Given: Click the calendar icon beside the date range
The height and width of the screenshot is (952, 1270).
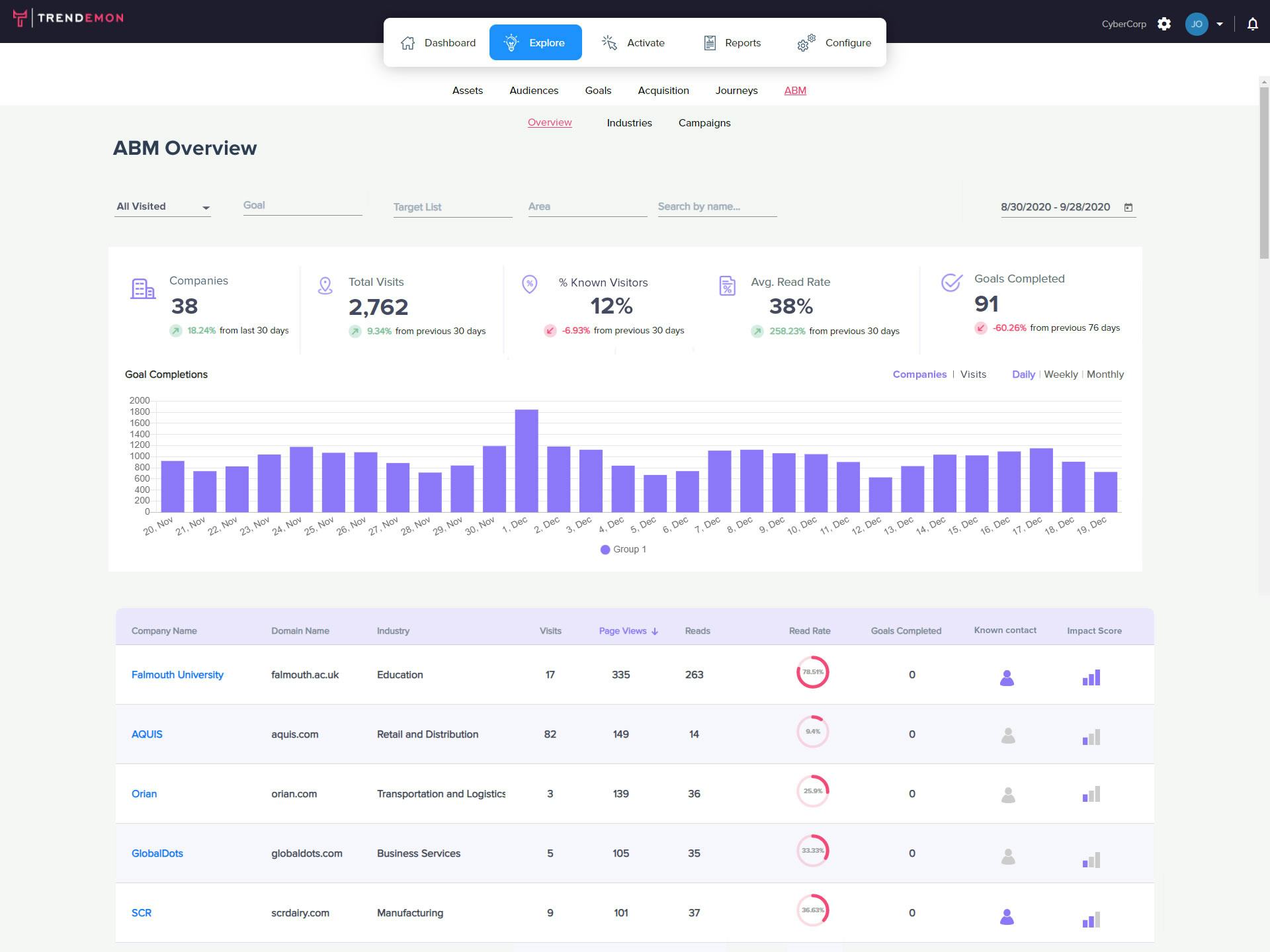Looking at the screenshot, I should point(1128,206).
